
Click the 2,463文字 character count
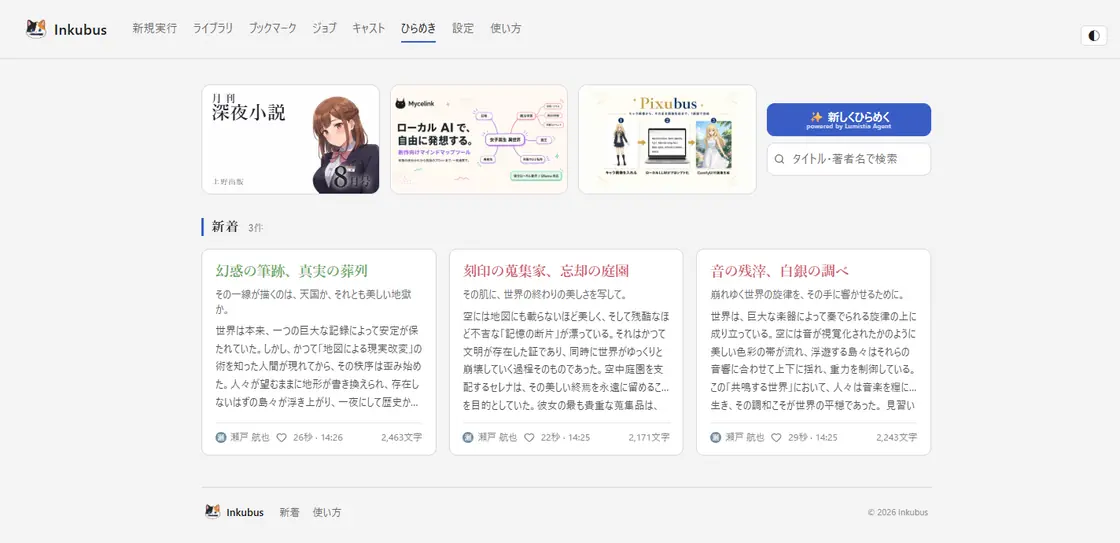click(x=401, y=437)
